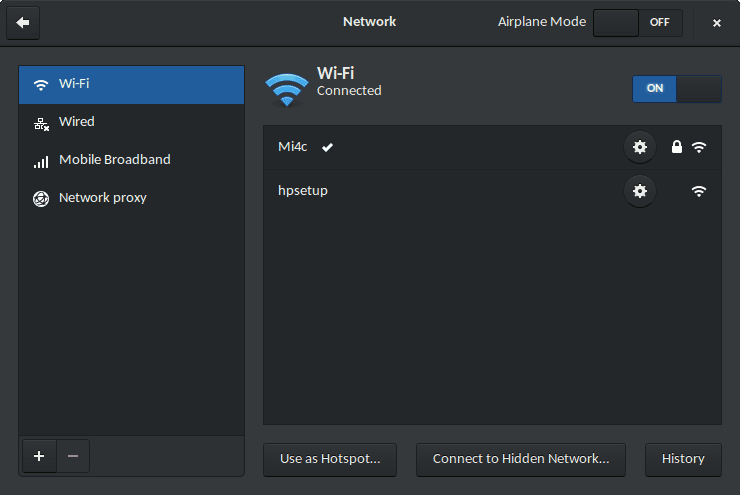Toggle Airplane Mode switch
Screen dimensions: 740x495
637,22
